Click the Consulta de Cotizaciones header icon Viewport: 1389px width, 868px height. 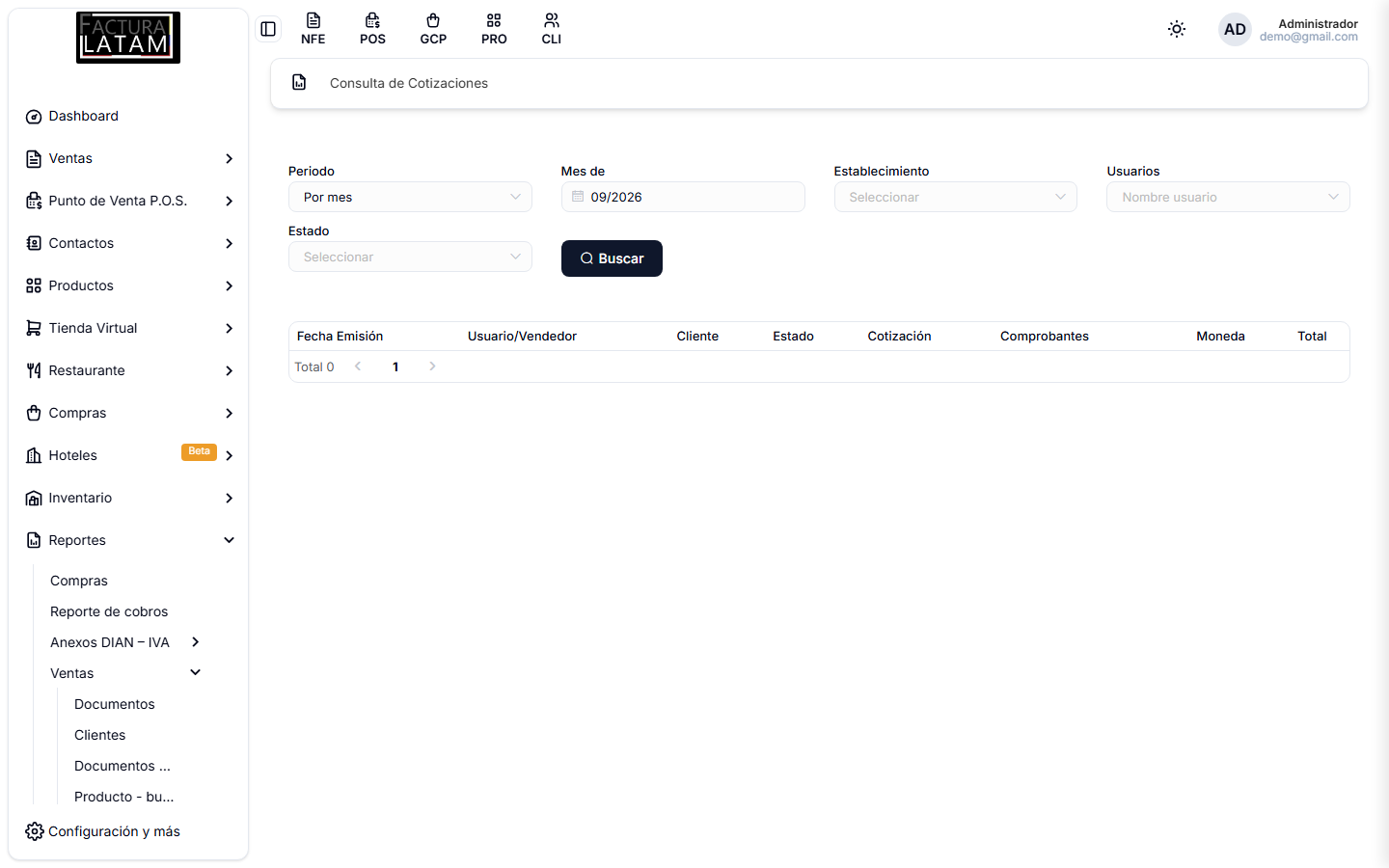[299, 83]
